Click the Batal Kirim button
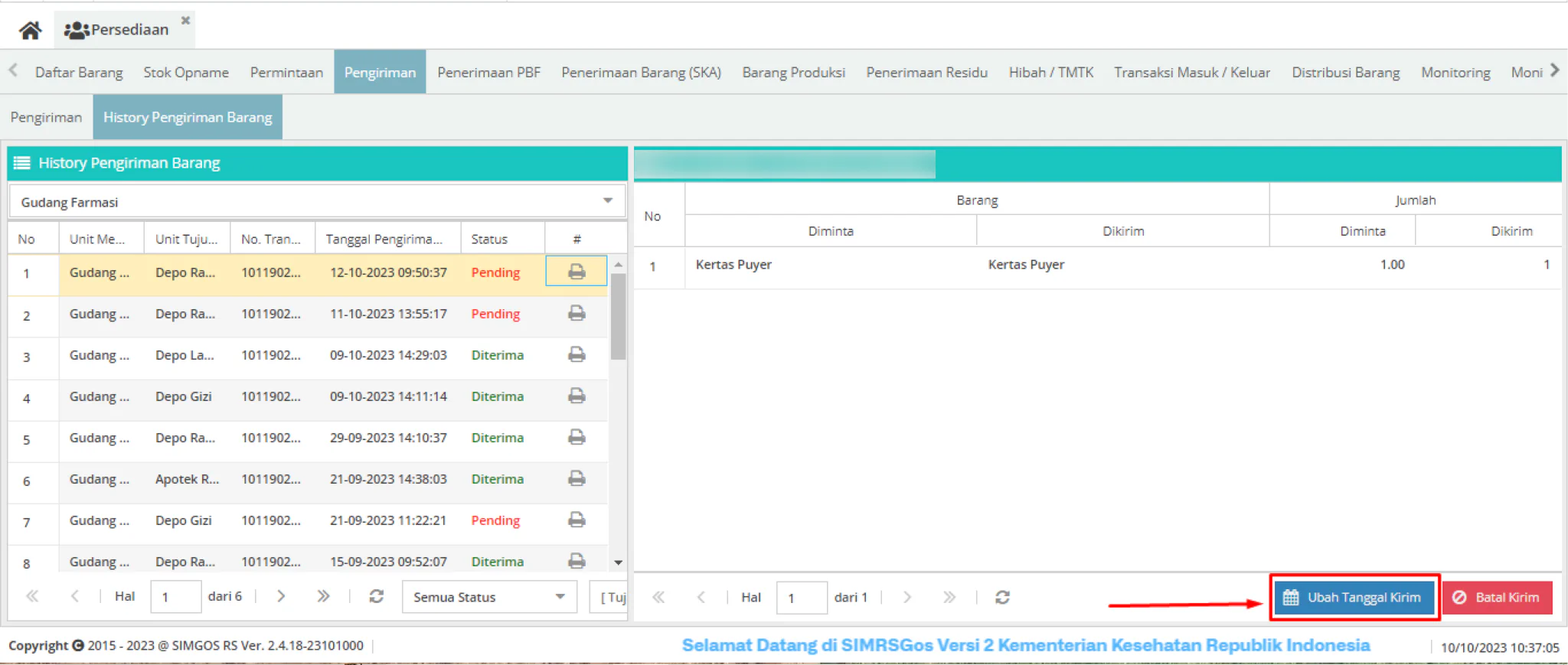Image resolution: width=1568 pixels, height=665 pixels. pyautogui.click(x=1497, y=598)
